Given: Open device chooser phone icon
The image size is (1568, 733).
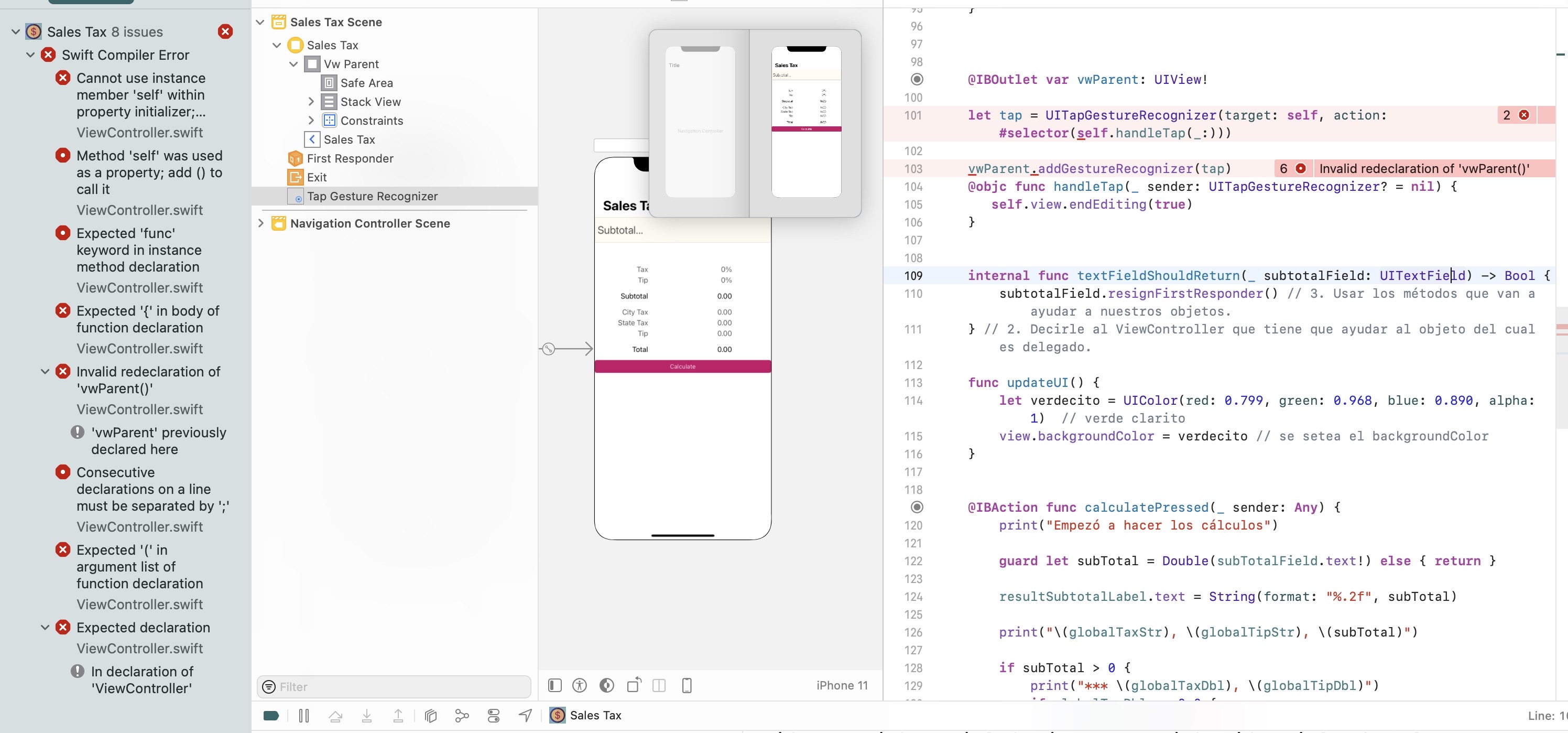Looking at the screenshot, I should (x=687, y=685).
